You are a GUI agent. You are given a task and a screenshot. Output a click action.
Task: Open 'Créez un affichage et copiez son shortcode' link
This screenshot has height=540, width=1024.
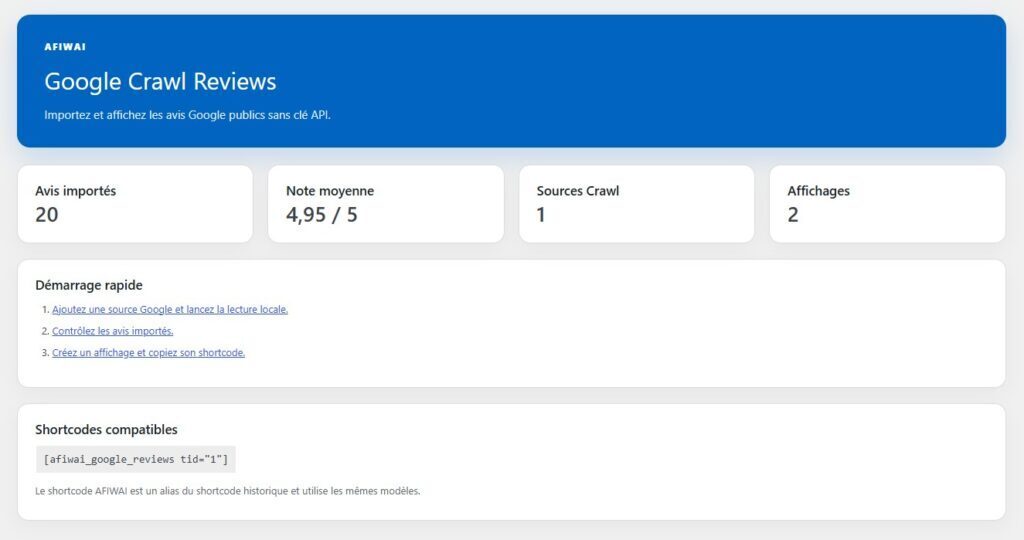pos(148,353)
